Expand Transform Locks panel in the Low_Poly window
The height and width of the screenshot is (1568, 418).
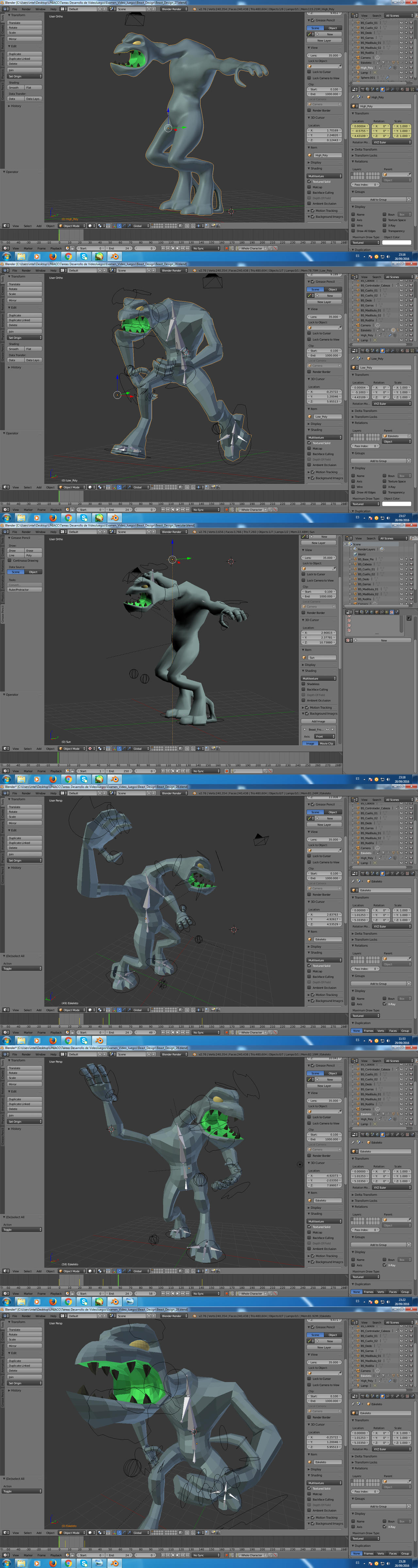[366, 417]
